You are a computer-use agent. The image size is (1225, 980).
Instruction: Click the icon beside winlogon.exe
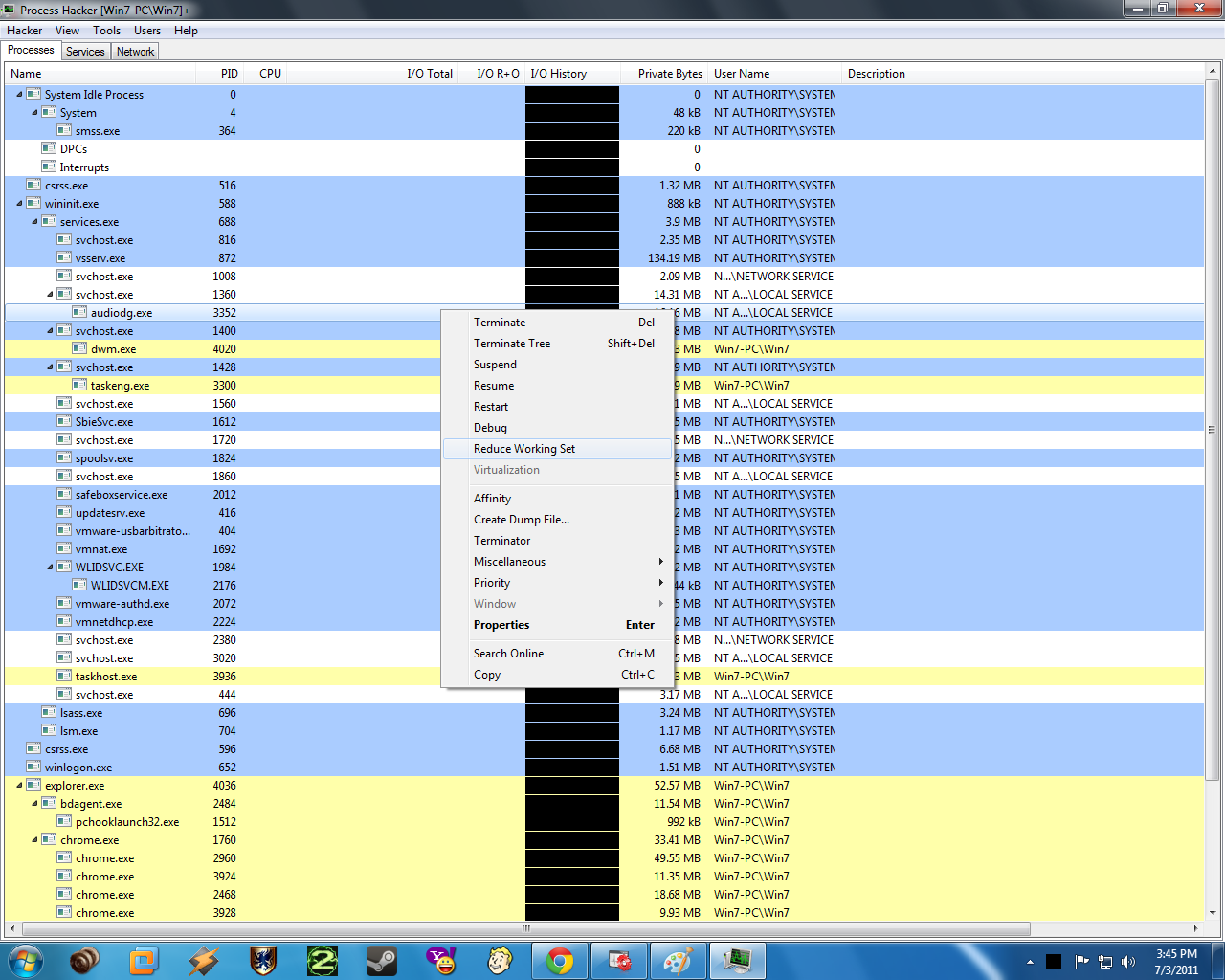pyautogui.click(x=33, y=767)
